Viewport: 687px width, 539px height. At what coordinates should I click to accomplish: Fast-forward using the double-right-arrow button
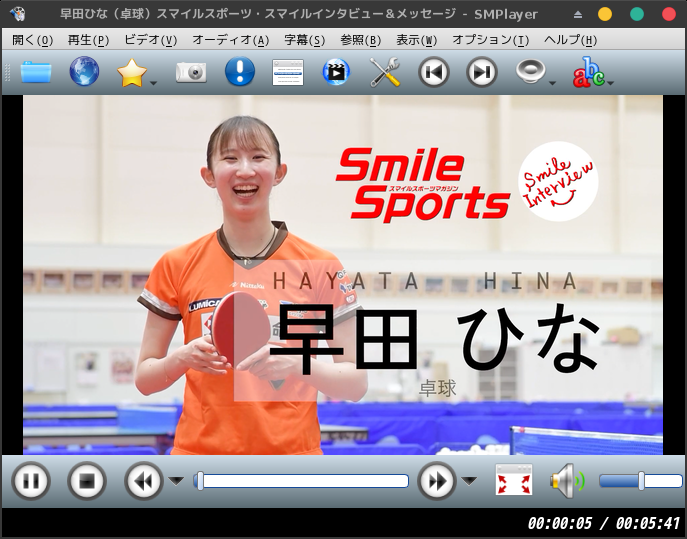tap(437, 481)
